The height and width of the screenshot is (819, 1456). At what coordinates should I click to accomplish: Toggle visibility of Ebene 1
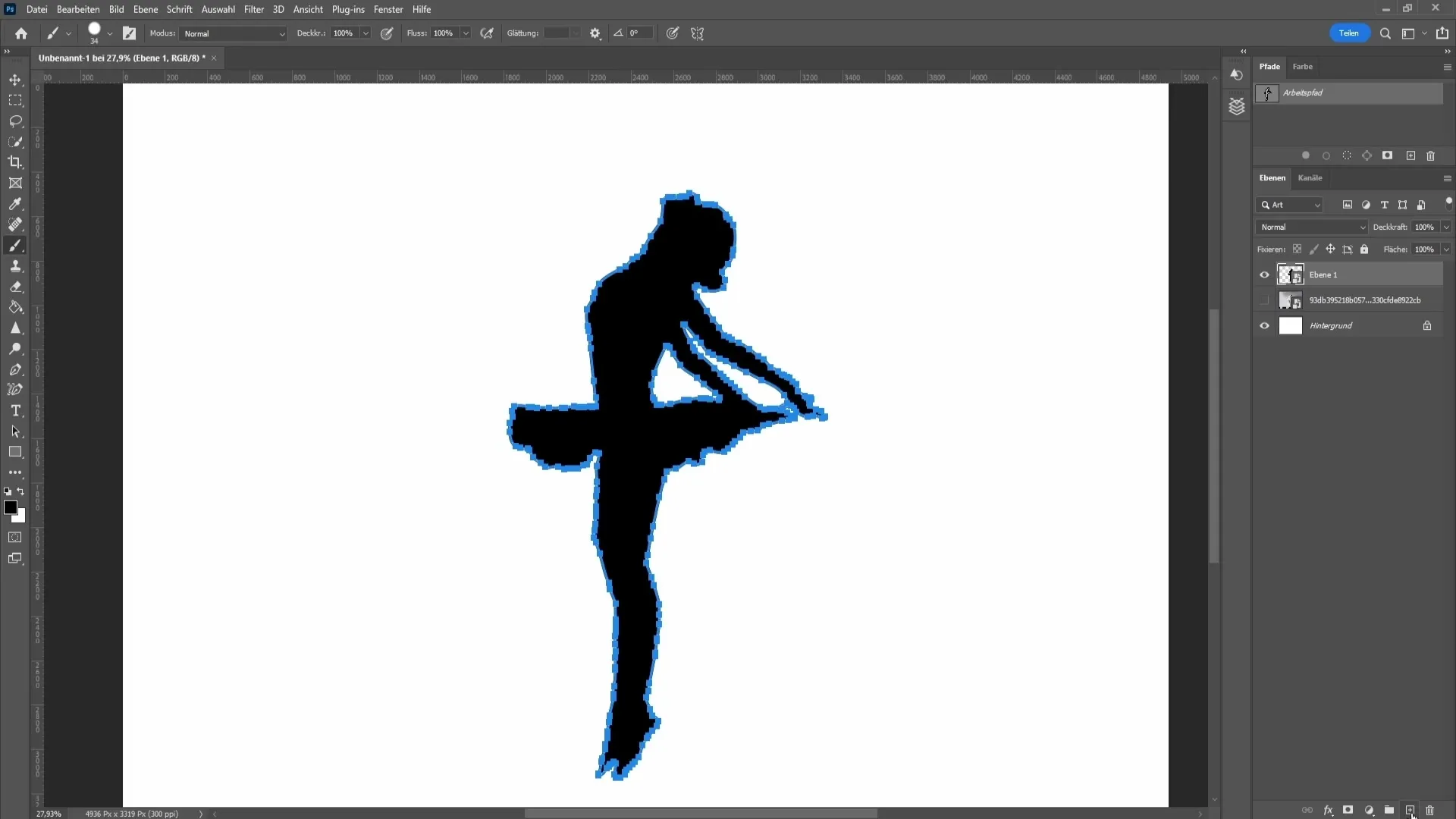[x=1263, y=274]
